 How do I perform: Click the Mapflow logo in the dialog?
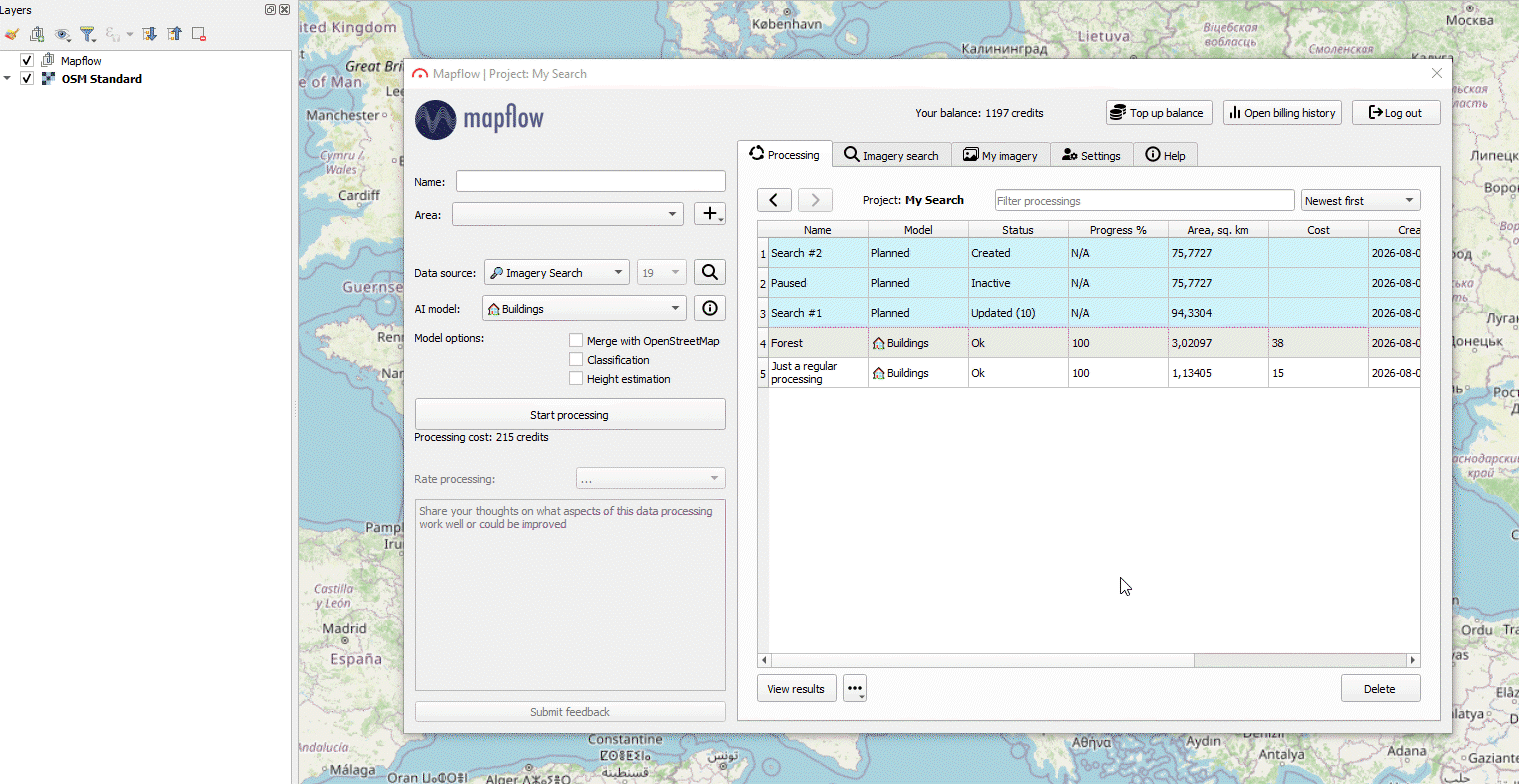point(480,120)
